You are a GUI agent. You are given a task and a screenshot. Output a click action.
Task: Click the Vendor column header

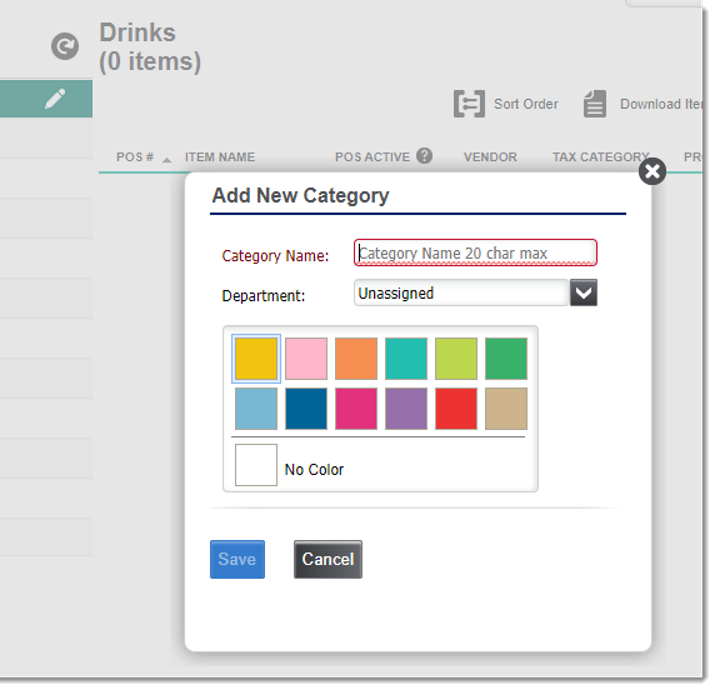pyautogui.click(x=490, y=157)
